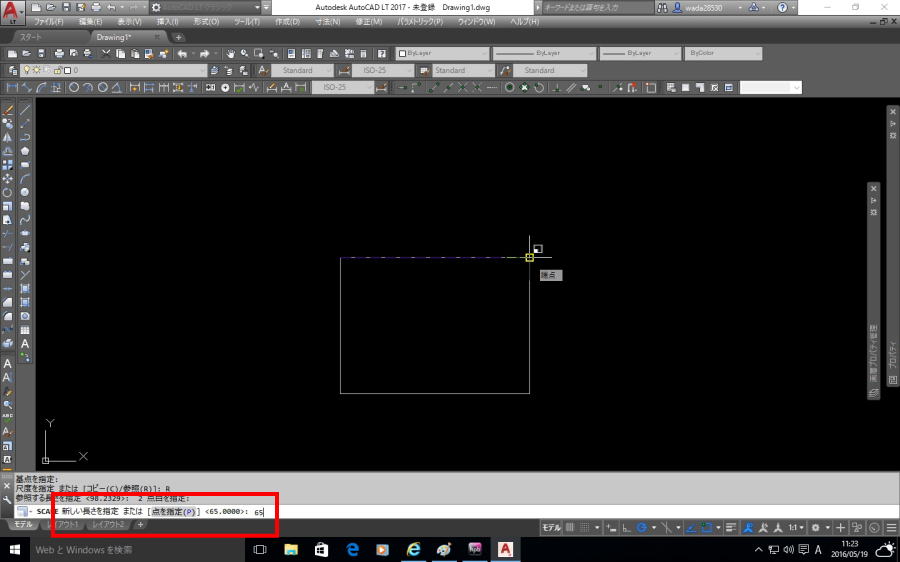This screenshot has width=900, height=562.
Task: Open the Layer Properties Manager icon
Action: tap(13, 70)
